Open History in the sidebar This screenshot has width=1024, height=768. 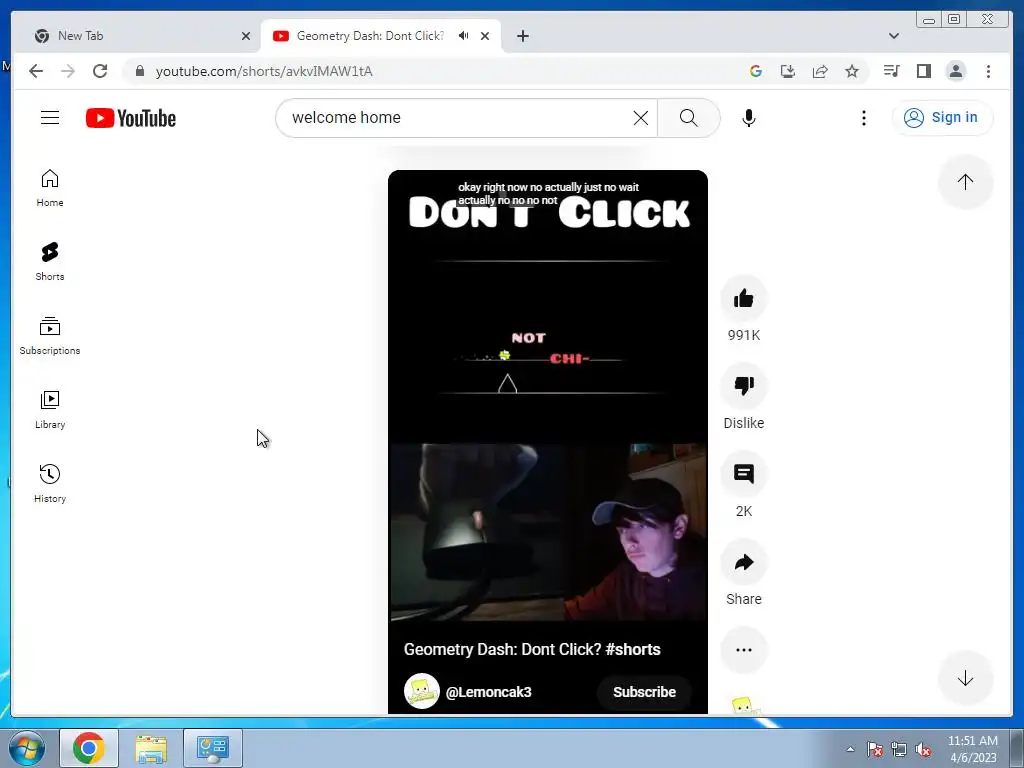50,483
